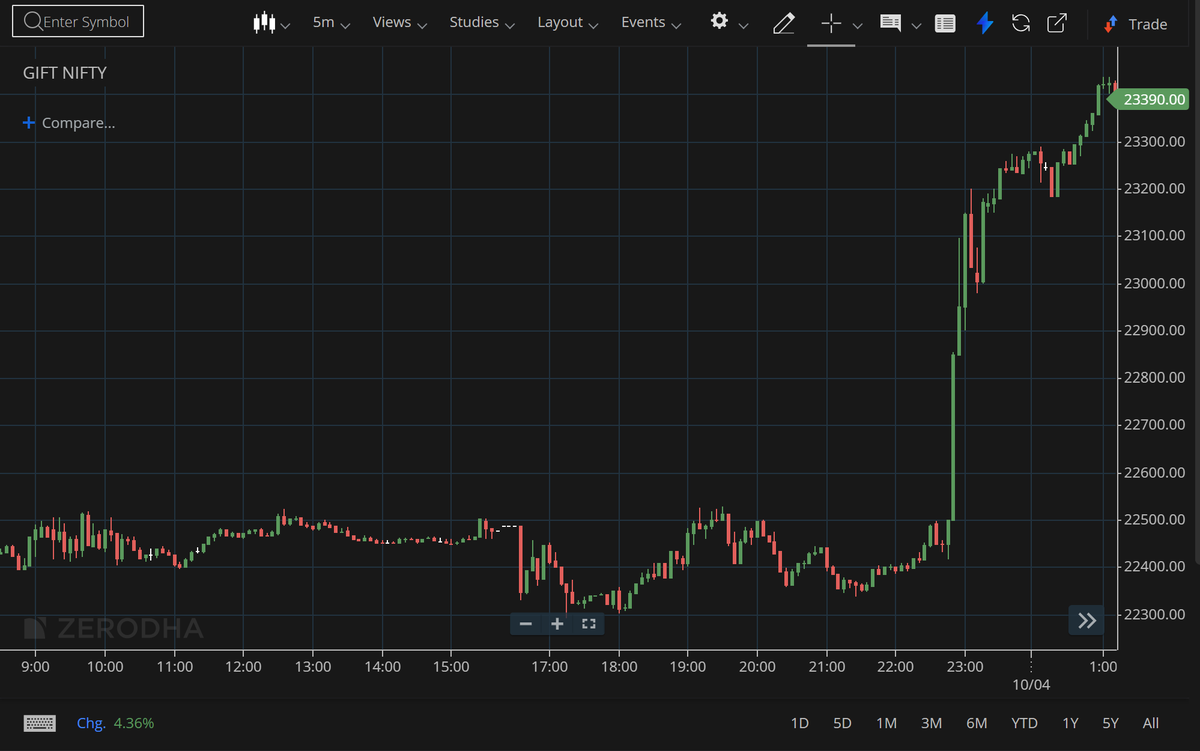Refresh the chart with reload icon
This screenshot has width=1200, height=751.
1021,22
